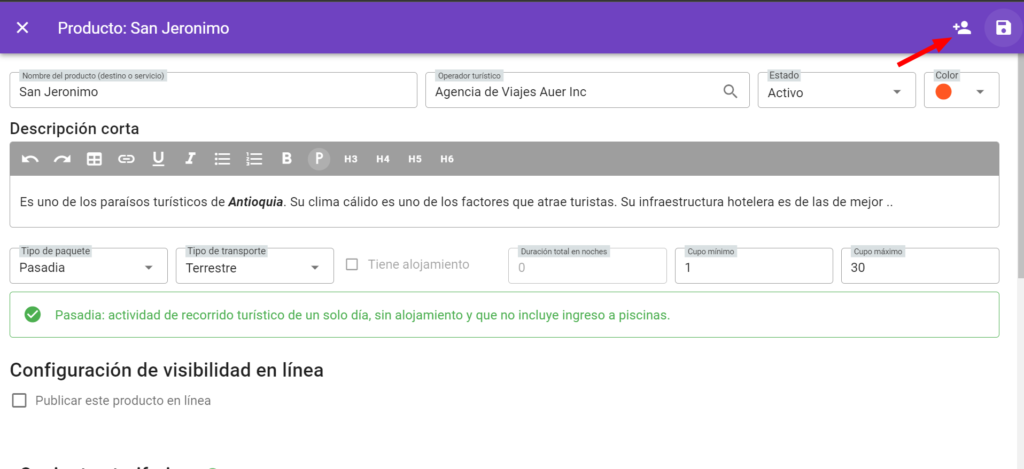
Task: Click the redo icon in editor toolbar
Action: point(62,159)
